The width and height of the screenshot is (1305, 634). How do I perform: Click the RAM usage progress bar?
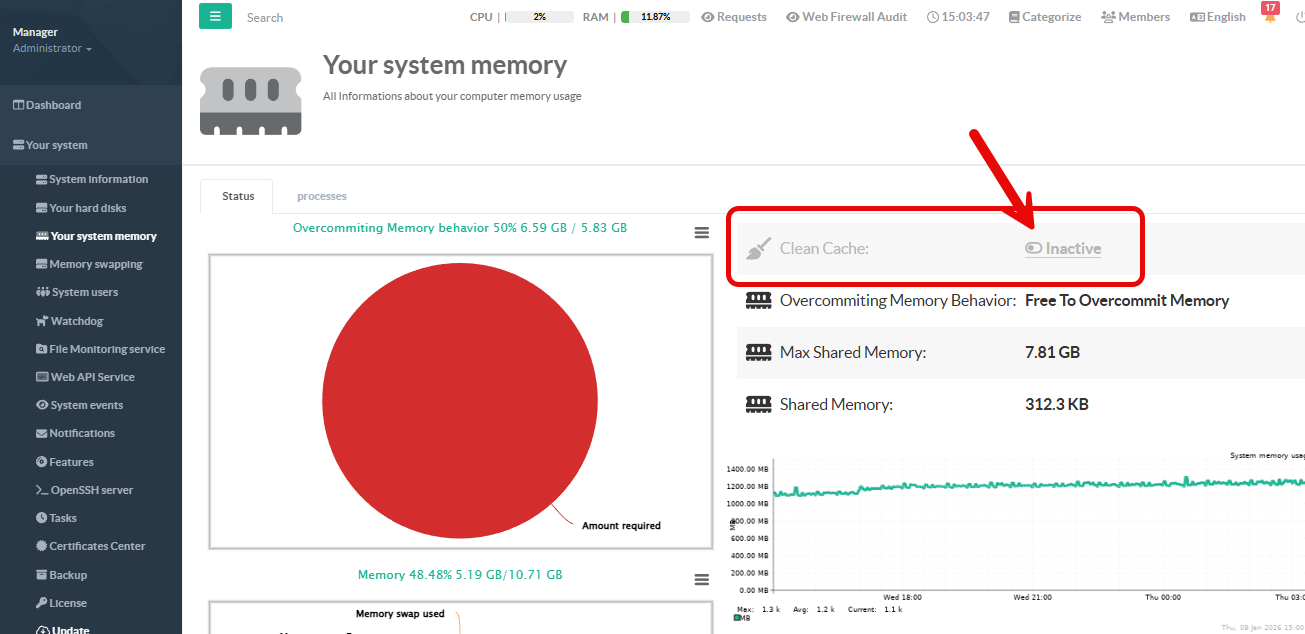click(655, 17)
